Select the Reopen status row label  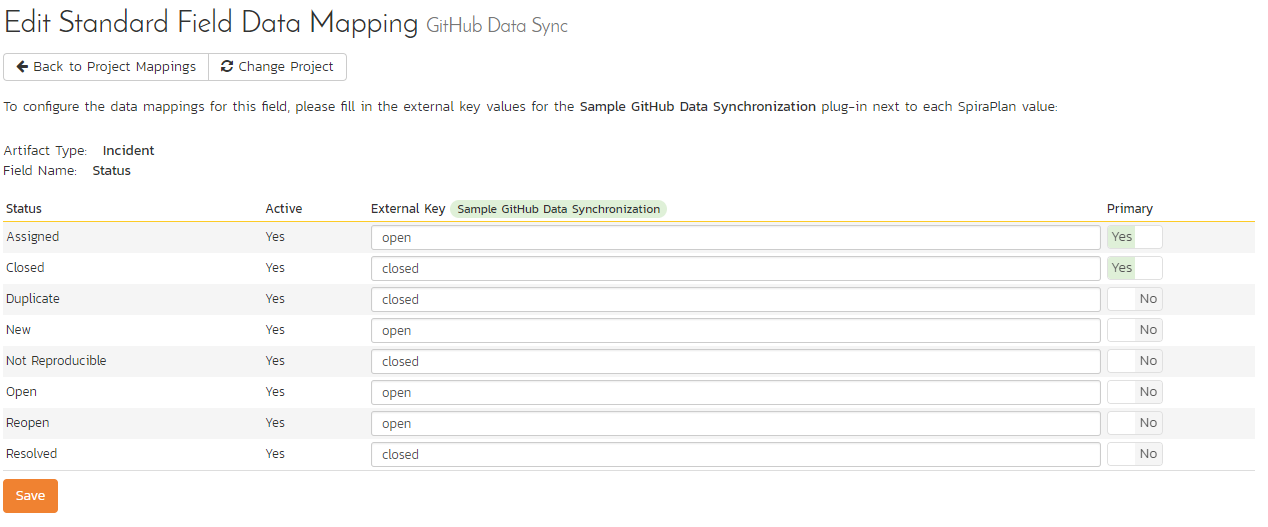pyautogui.click(x=27, y=423)
